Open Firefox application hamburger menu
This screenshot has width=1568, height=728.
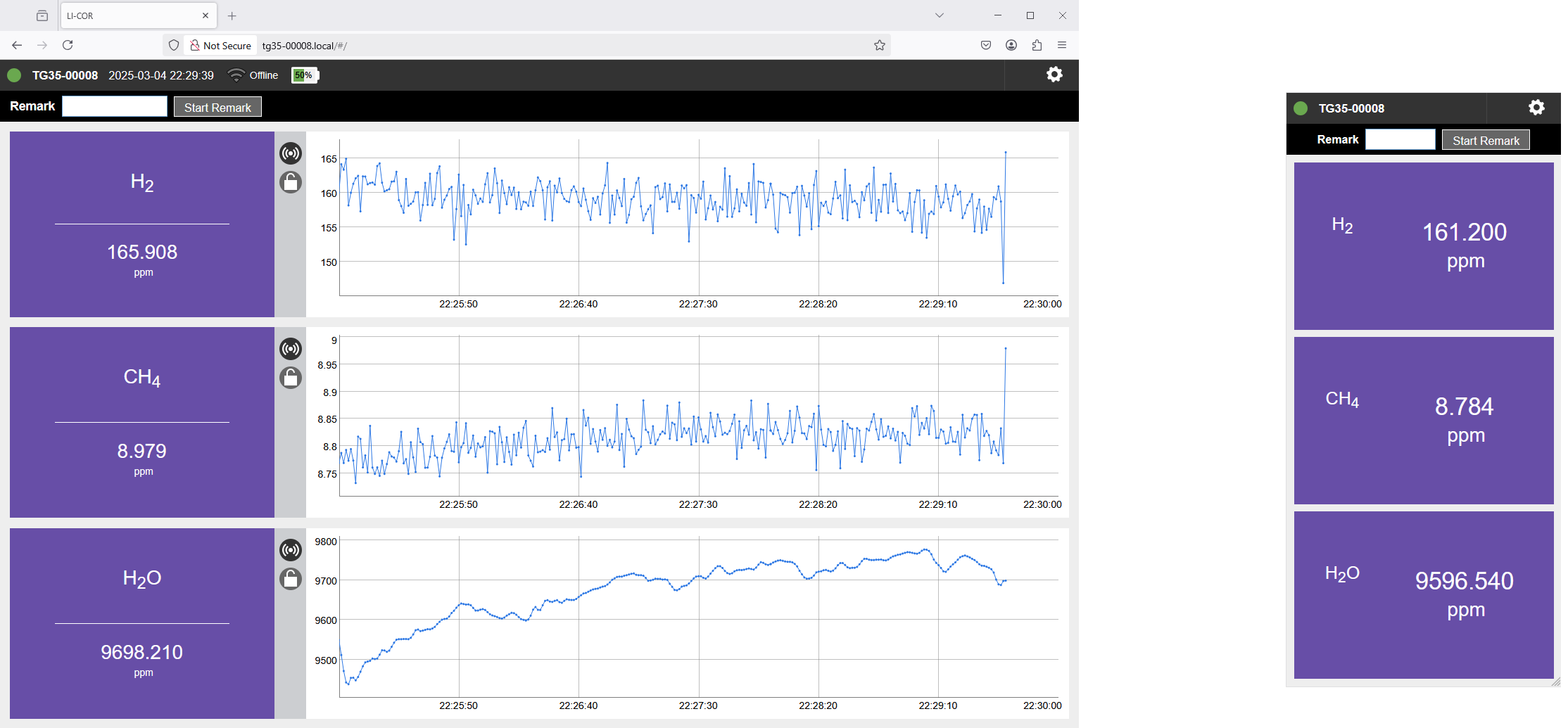[x=1062, y=46]
